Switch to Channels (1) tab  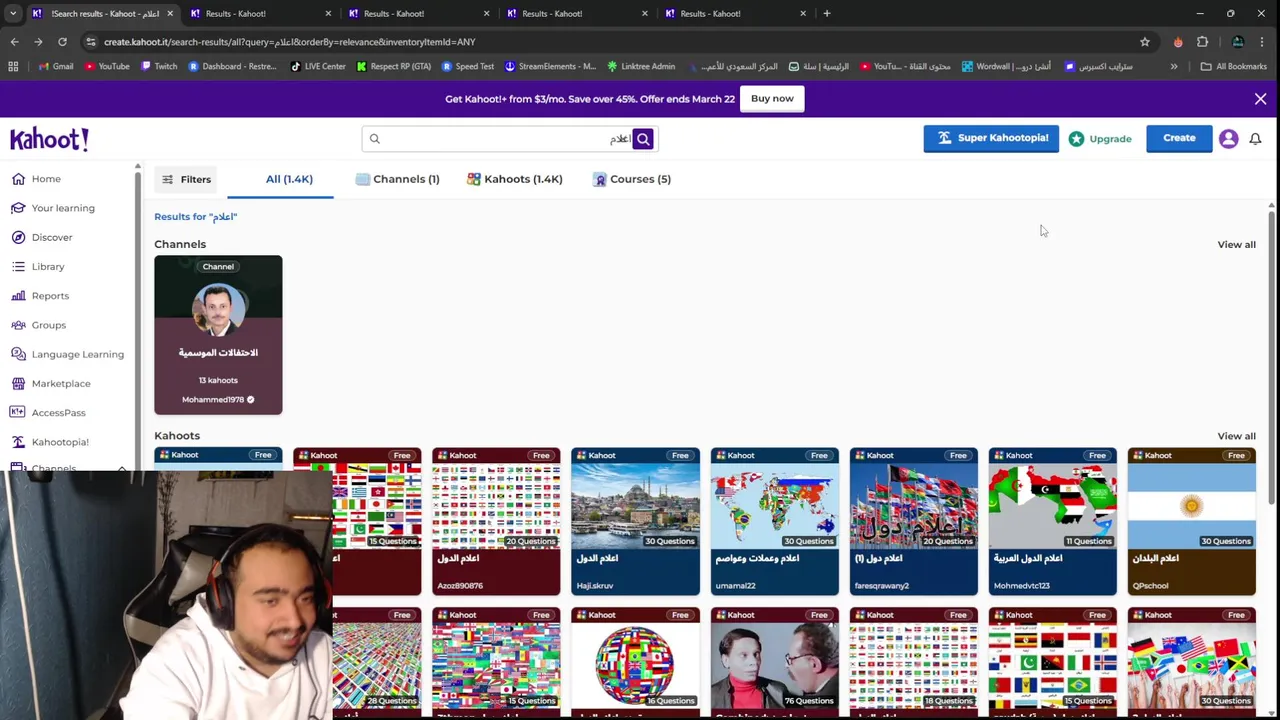click(x=397, y=179)
